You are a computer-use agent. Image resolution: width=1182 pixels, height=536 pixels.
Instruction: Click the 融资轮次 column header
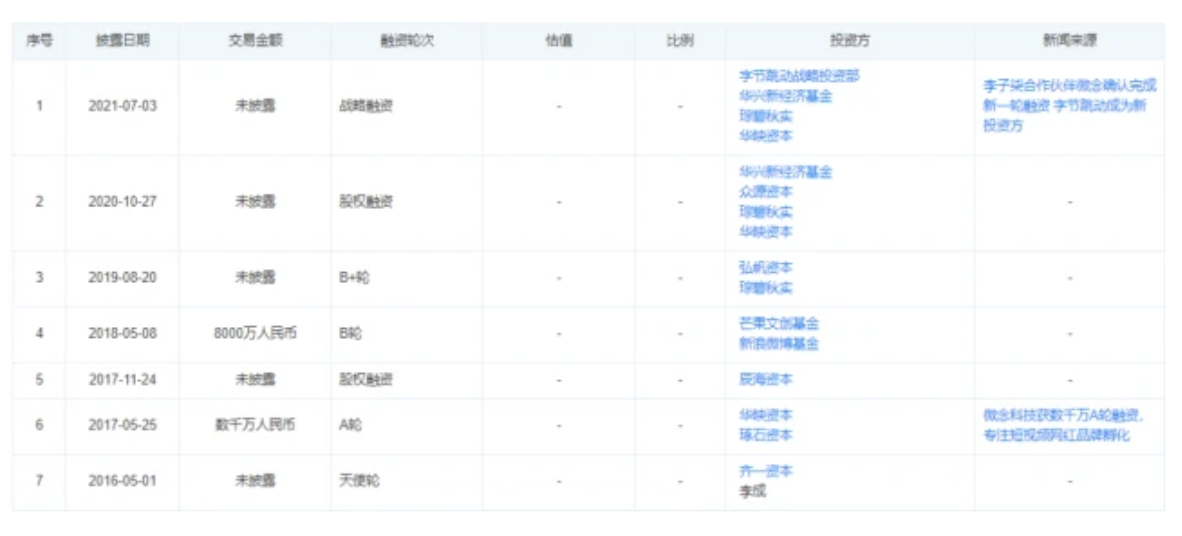click(407, 41)
